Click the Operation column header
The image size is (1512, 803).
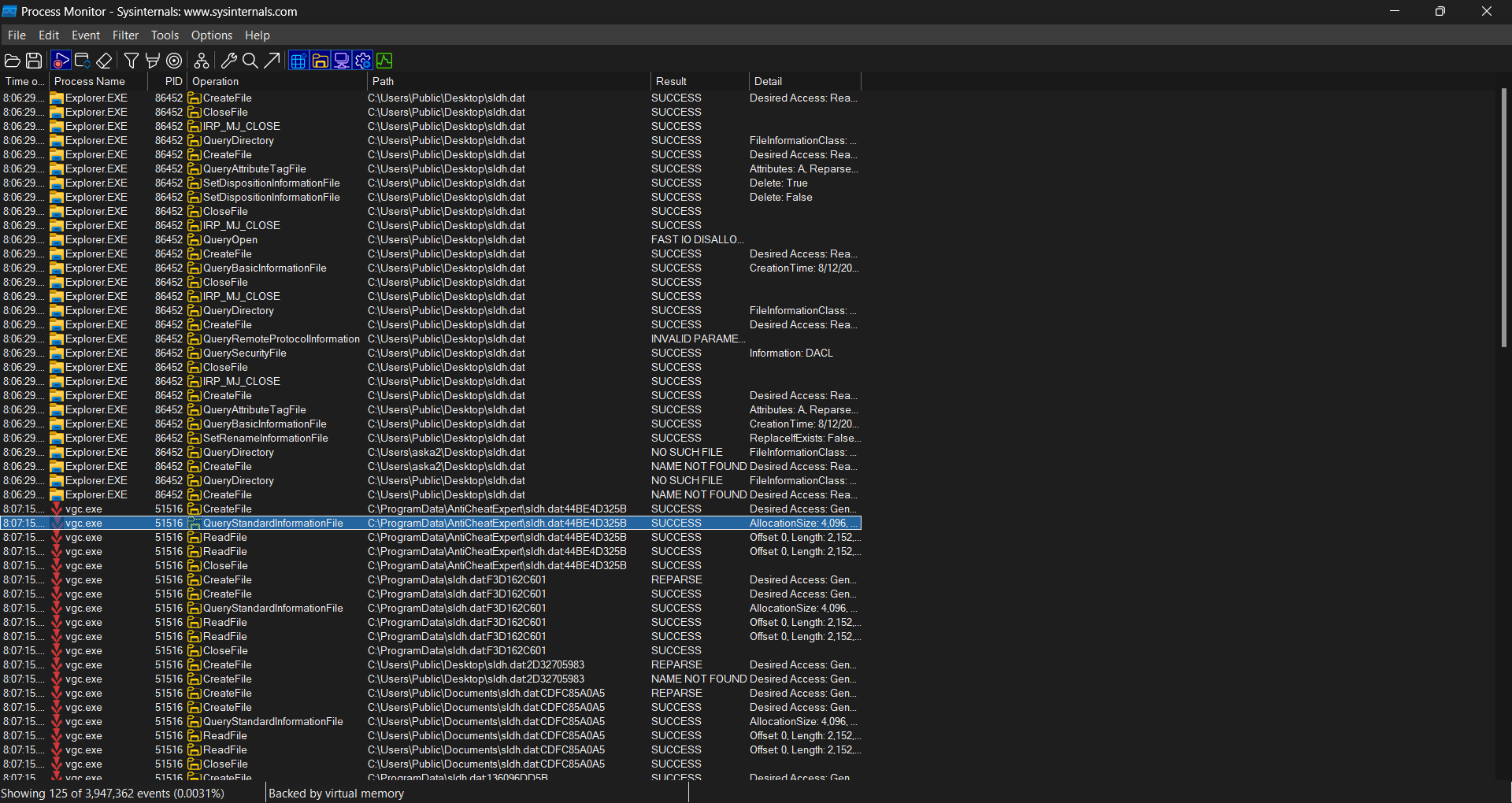278,81
